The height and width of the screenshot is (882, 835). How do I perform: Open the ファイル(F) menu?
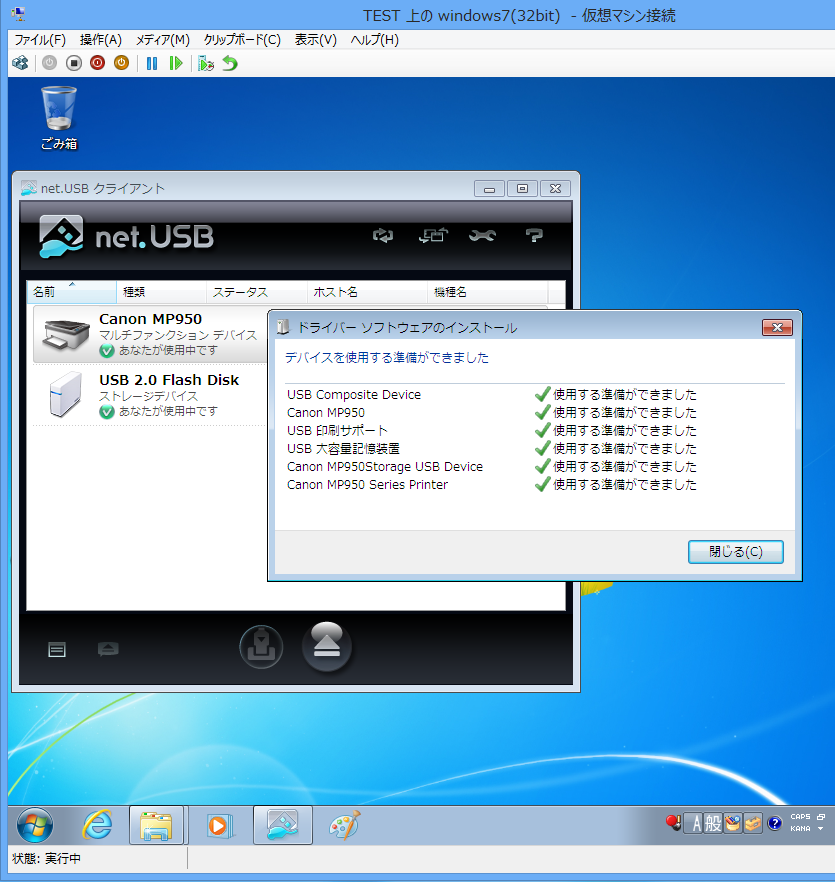click(x=40, y=40)
